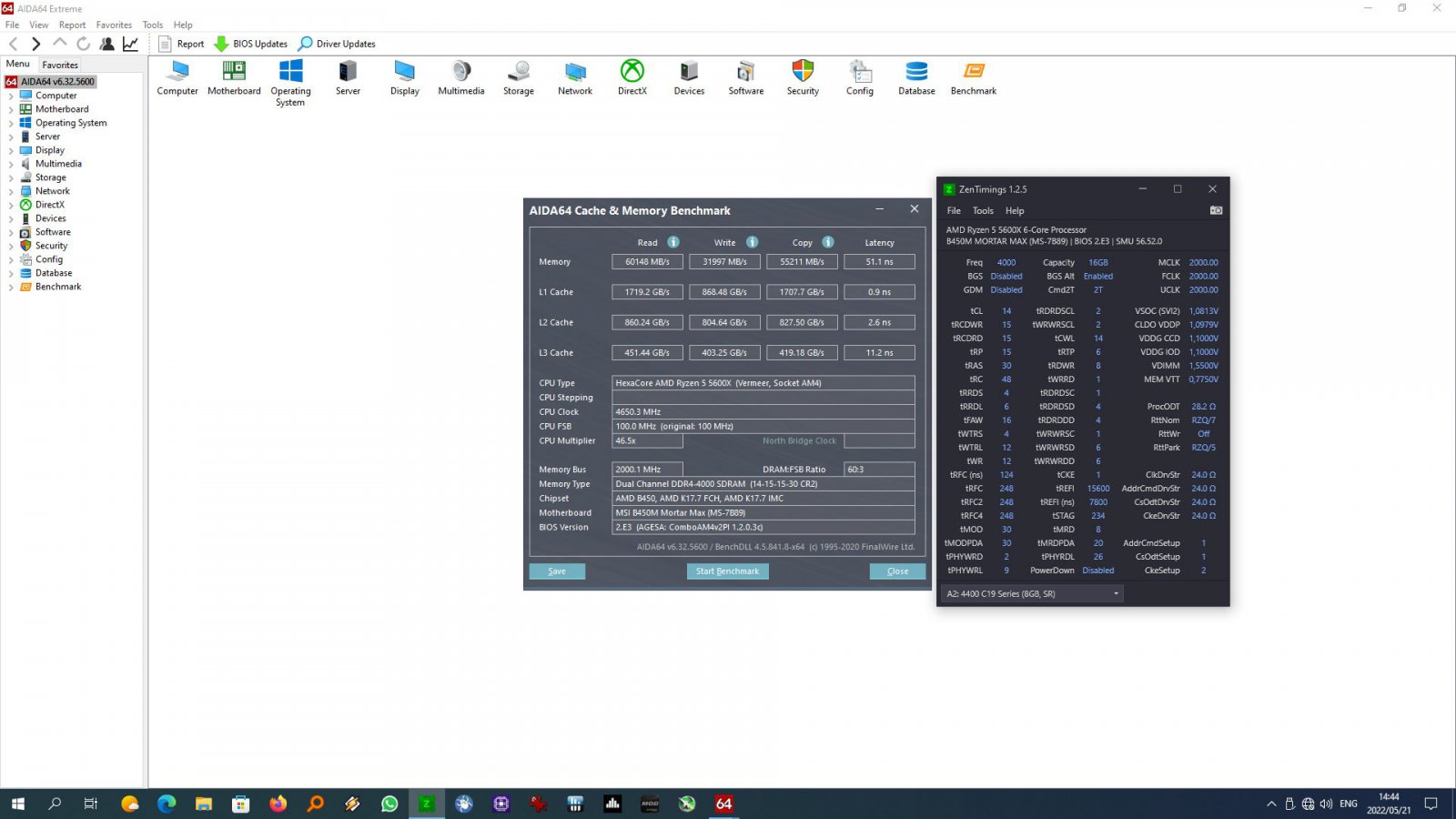Click the Up level arrow
This screenshot has width=1456, height=819.
pyautogui.click(x=60, y=43)
